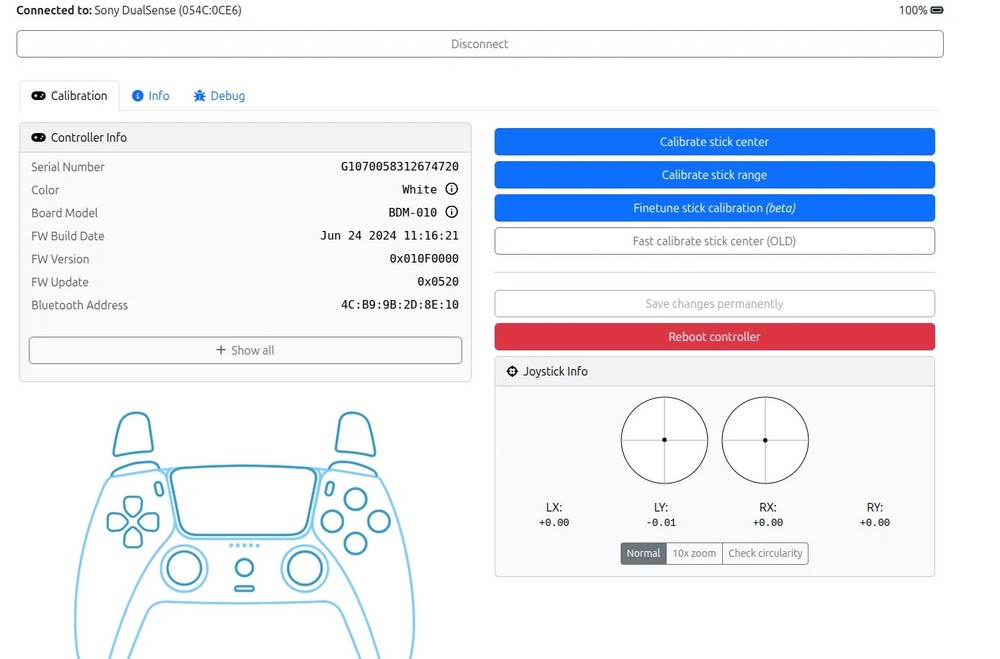Click the asterisk icon on the Debug tab
This screenshot has width=1000, height=659.
pyautogui.click(x=200, y=95)
